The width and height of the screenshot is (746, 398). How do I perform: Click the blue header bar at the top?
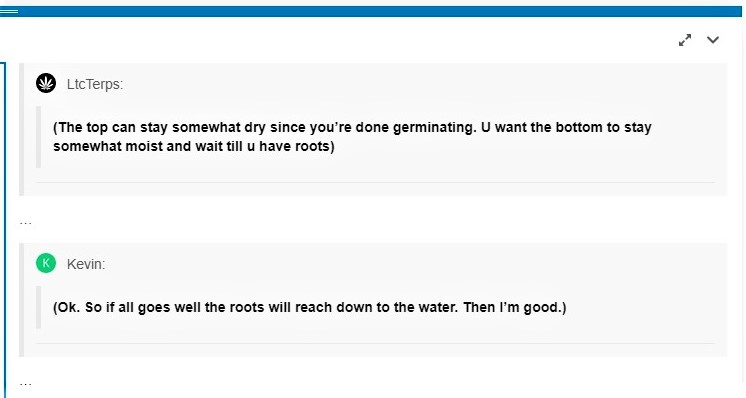(371, 11)
